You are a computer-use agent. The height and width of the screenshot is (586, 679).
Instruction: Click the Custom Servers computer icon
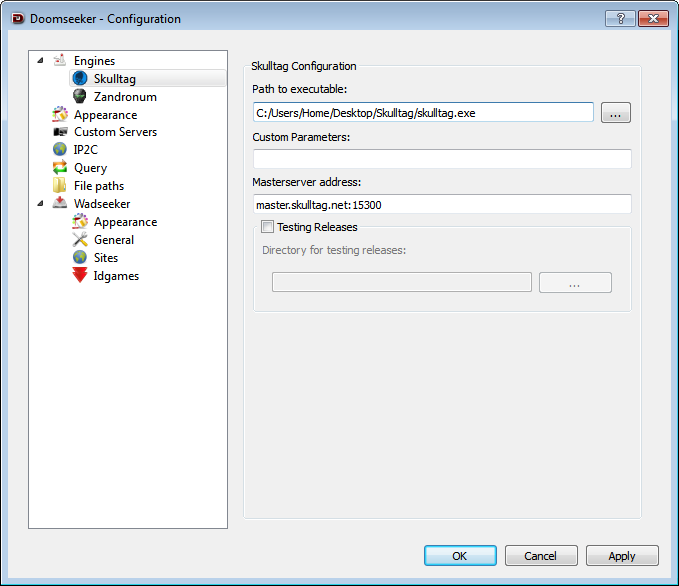(60, 132)
